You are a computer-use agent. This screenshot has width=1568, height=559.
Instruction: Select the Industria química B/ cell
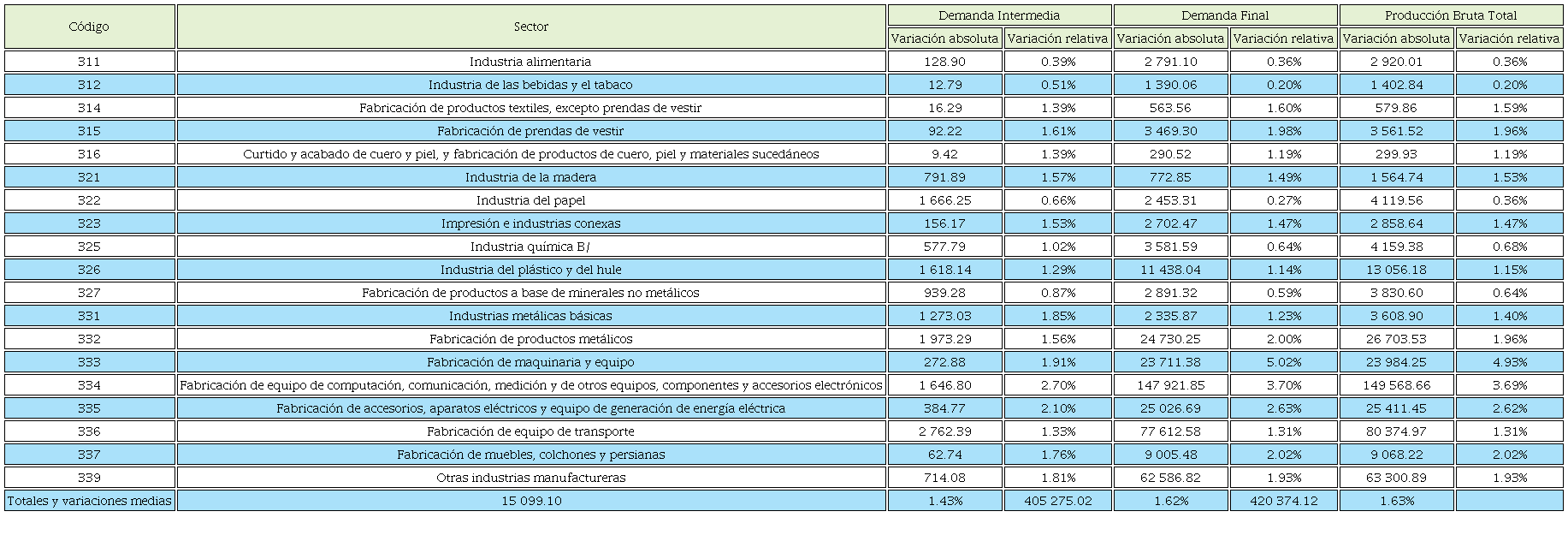pos(530,247)
